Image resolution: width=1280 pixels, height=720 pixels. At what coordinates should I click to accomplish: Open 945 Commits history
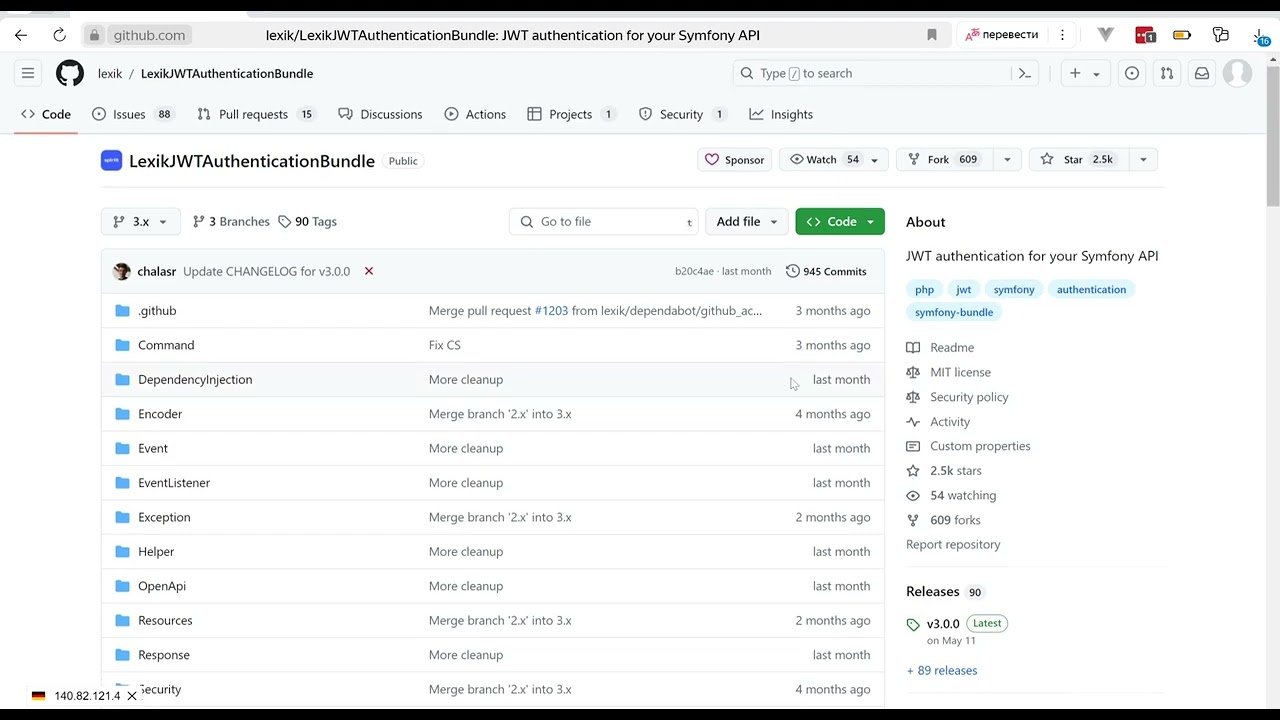coord(827,271)
